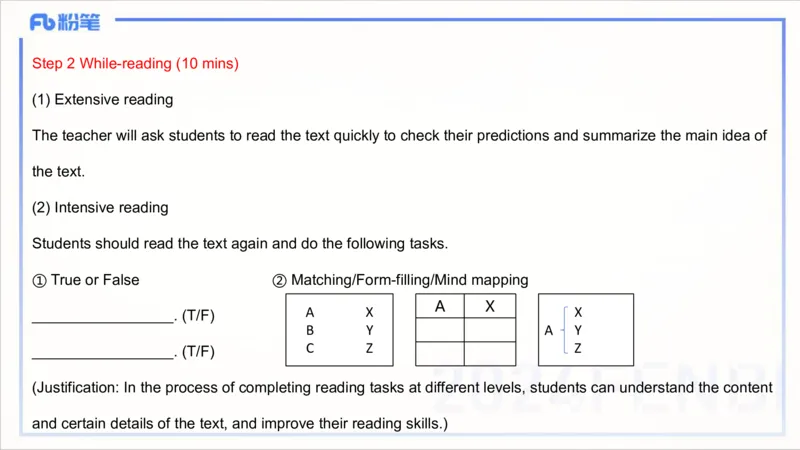Screen dimensions: 800x450
Task: Click the circled number ① before True or False
Action: point(39,280)
